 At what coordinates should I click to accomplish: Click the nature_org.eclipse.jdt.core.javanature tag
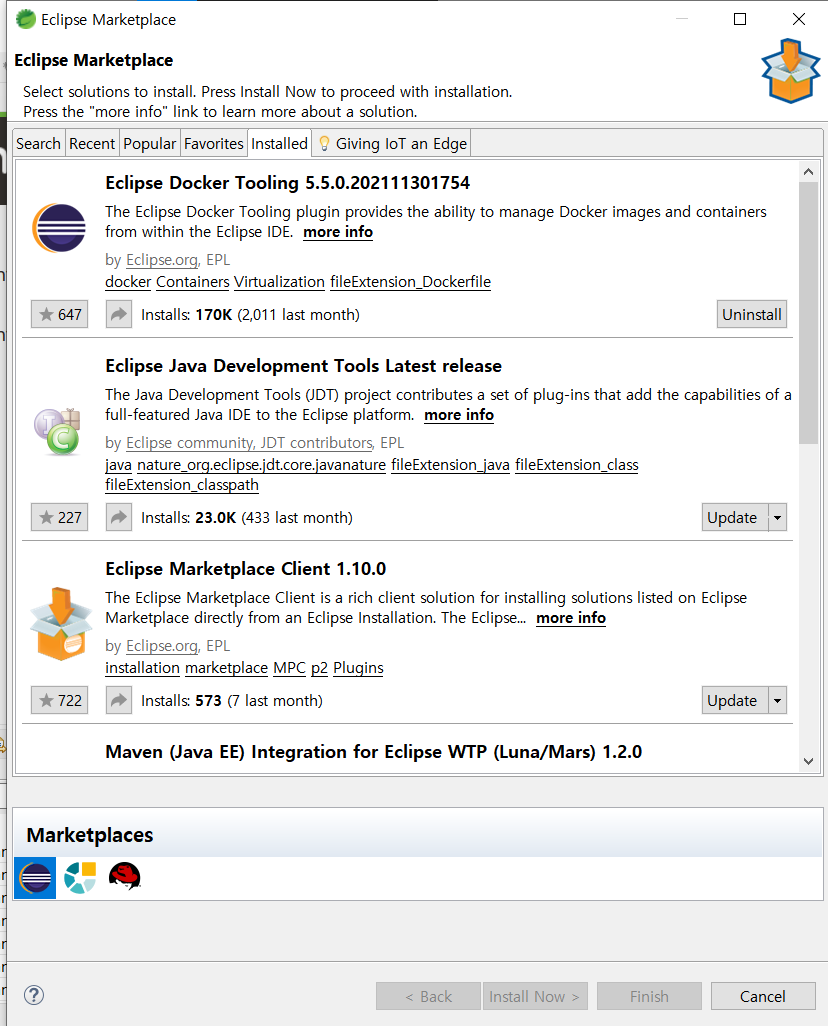261,465
